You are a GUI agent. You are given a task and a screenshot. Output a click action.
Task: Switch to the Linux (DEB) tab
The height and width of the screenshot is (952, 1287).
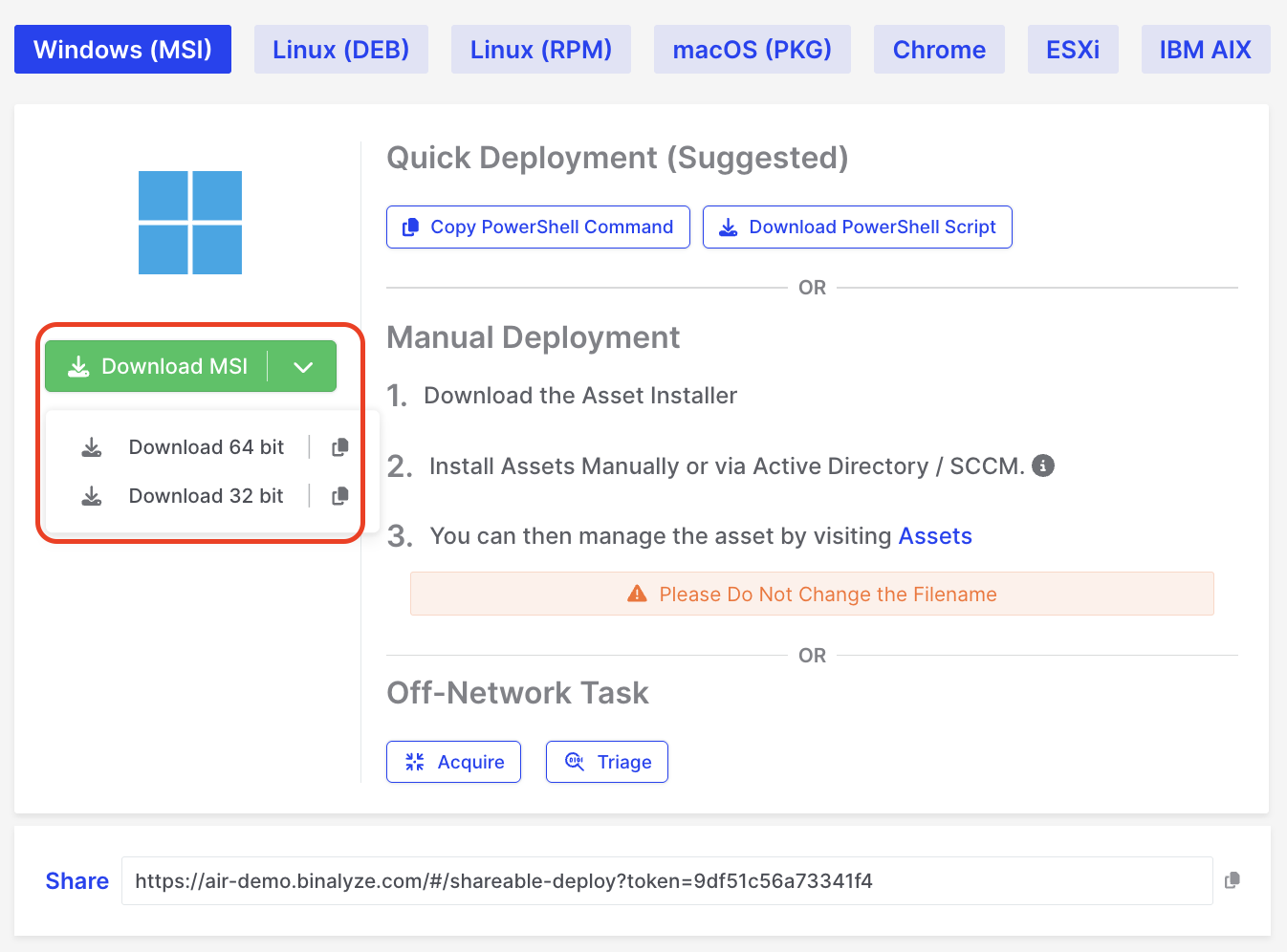click(x=340, y=50)
